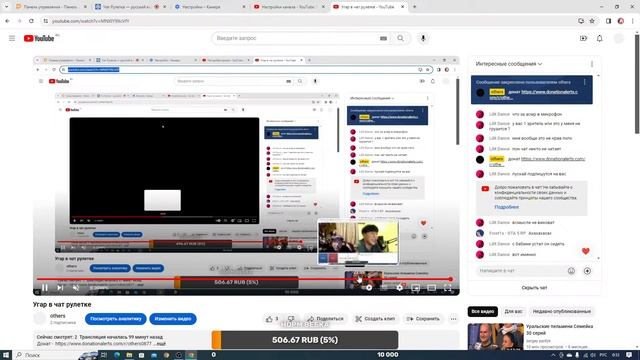Viewport: 640px width, 360px height.
Task: Unmute the player volume icon
Action: click(x=76, y=288)
